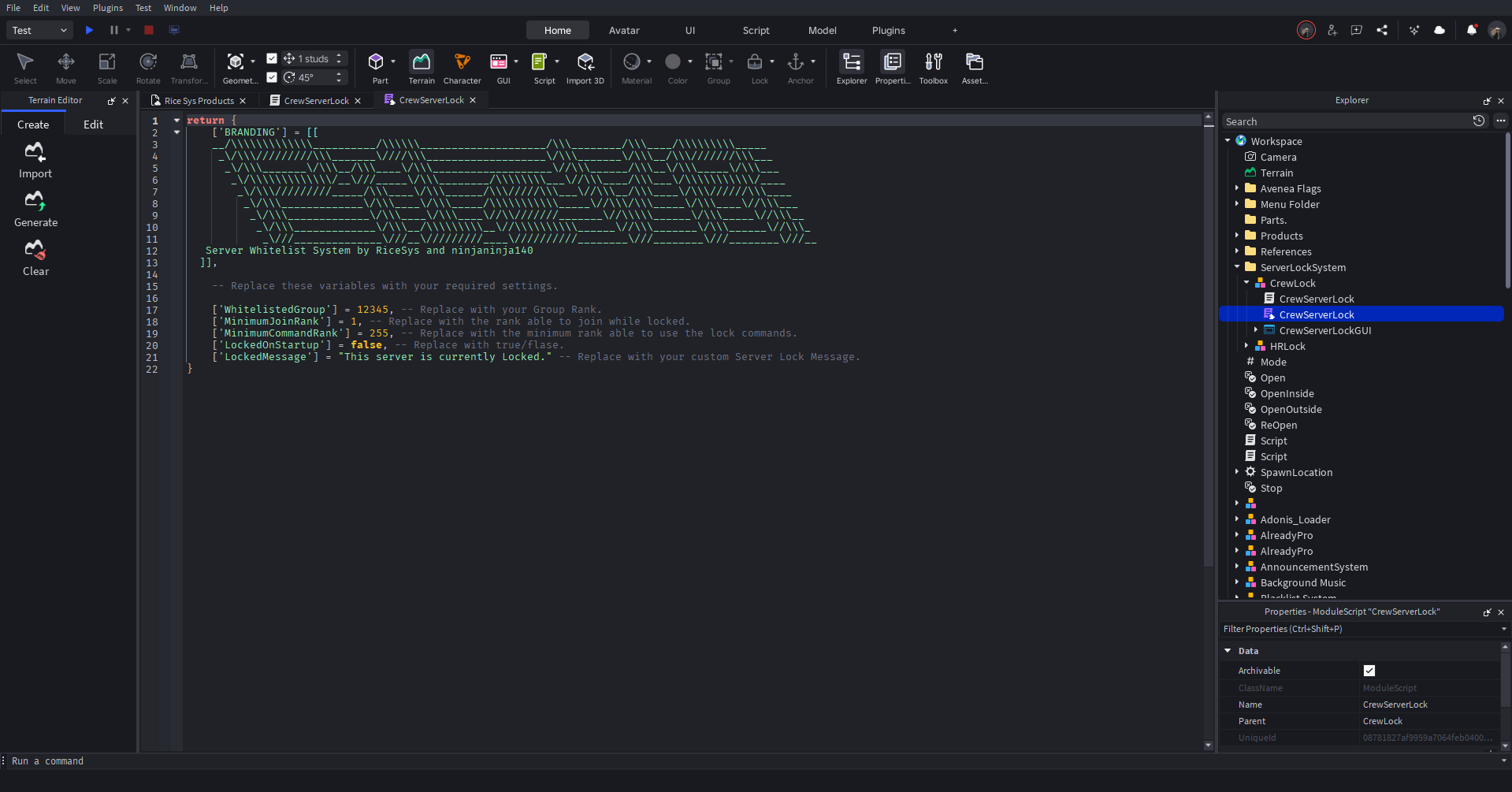Open the Terrain editor tool
The width and height of the screenshot is (1512, 792).
(x=421, y=68)
